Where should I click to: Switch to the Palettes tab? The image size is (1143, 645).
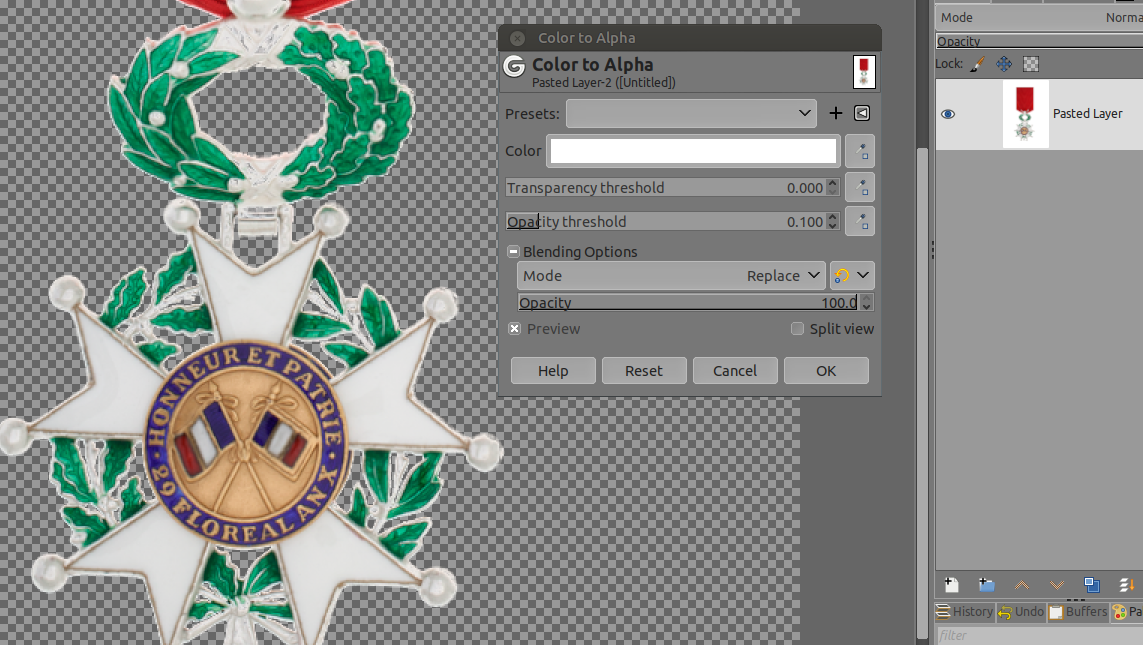1127,611
